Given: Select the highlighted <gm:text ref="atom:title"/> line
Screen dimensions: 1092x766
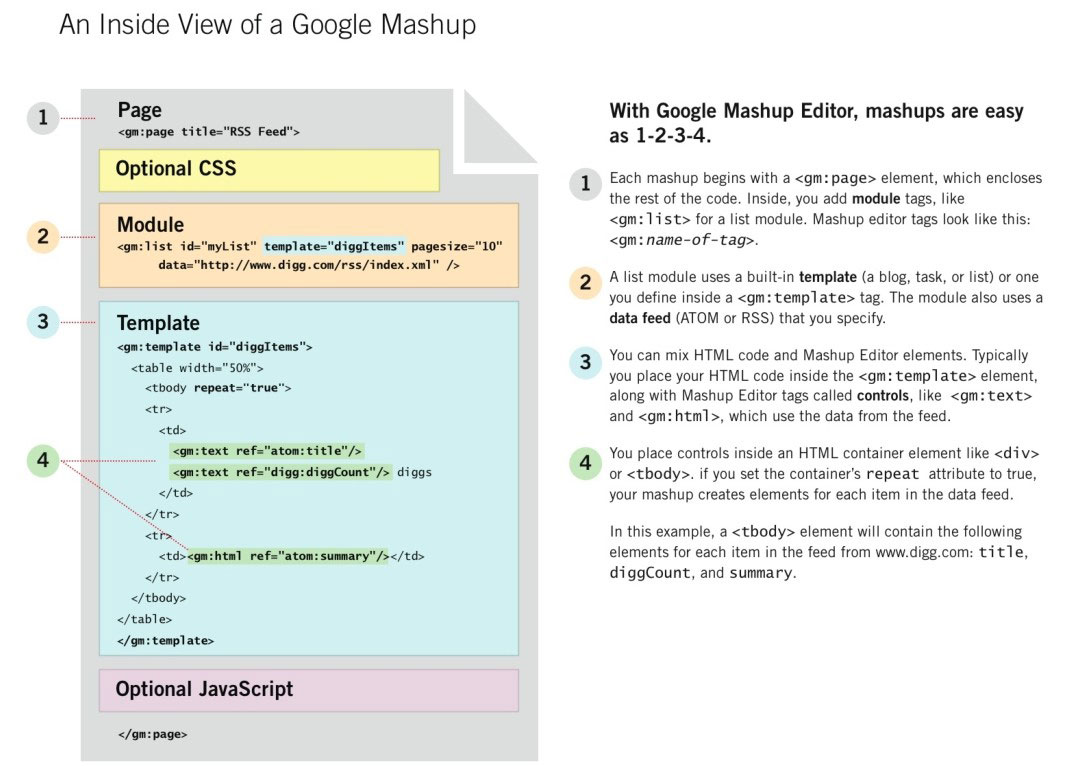Looking at the screenshot, I should coord(267,451).
